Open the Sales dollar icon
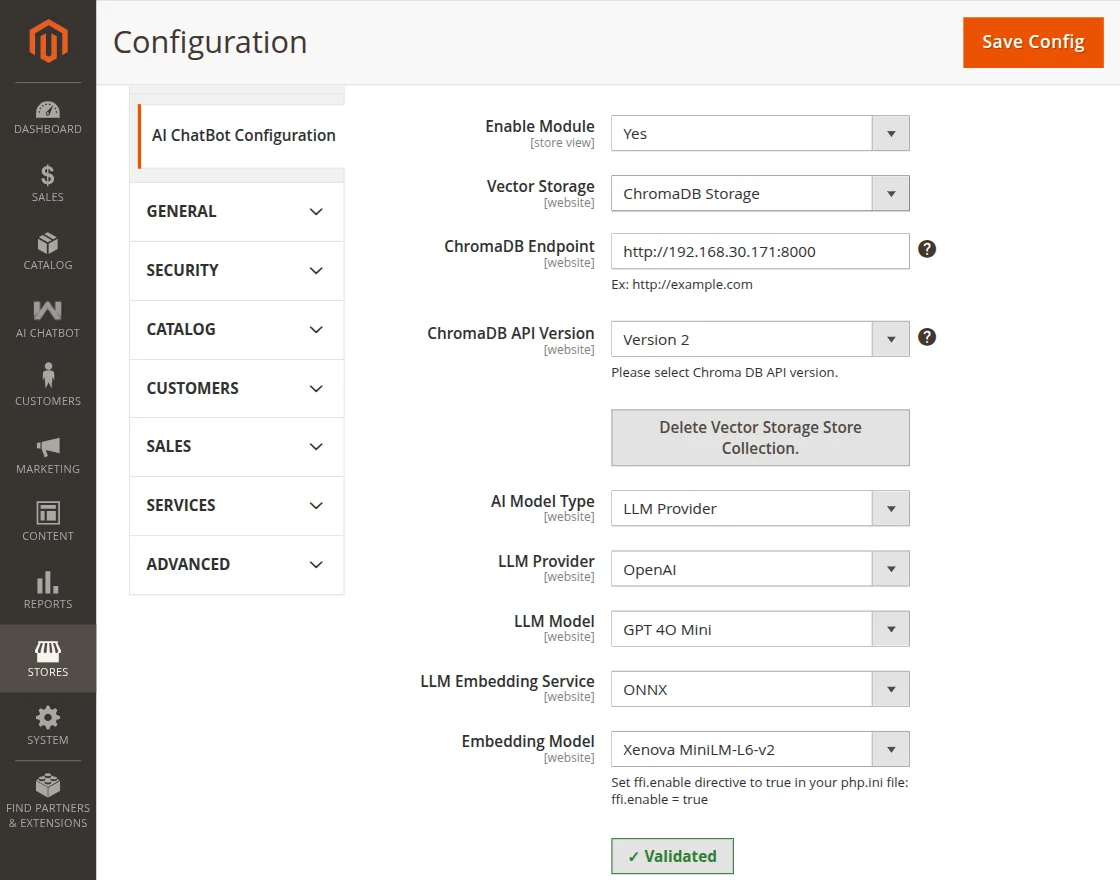 coord(48,177)
